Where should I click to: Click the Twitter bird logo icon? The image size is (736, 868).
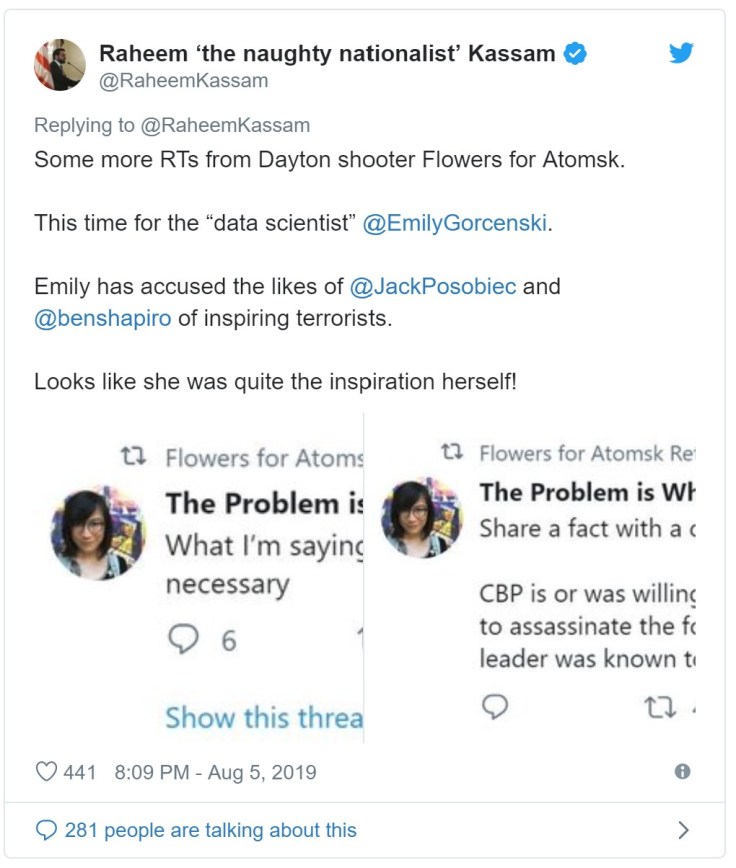681,53
